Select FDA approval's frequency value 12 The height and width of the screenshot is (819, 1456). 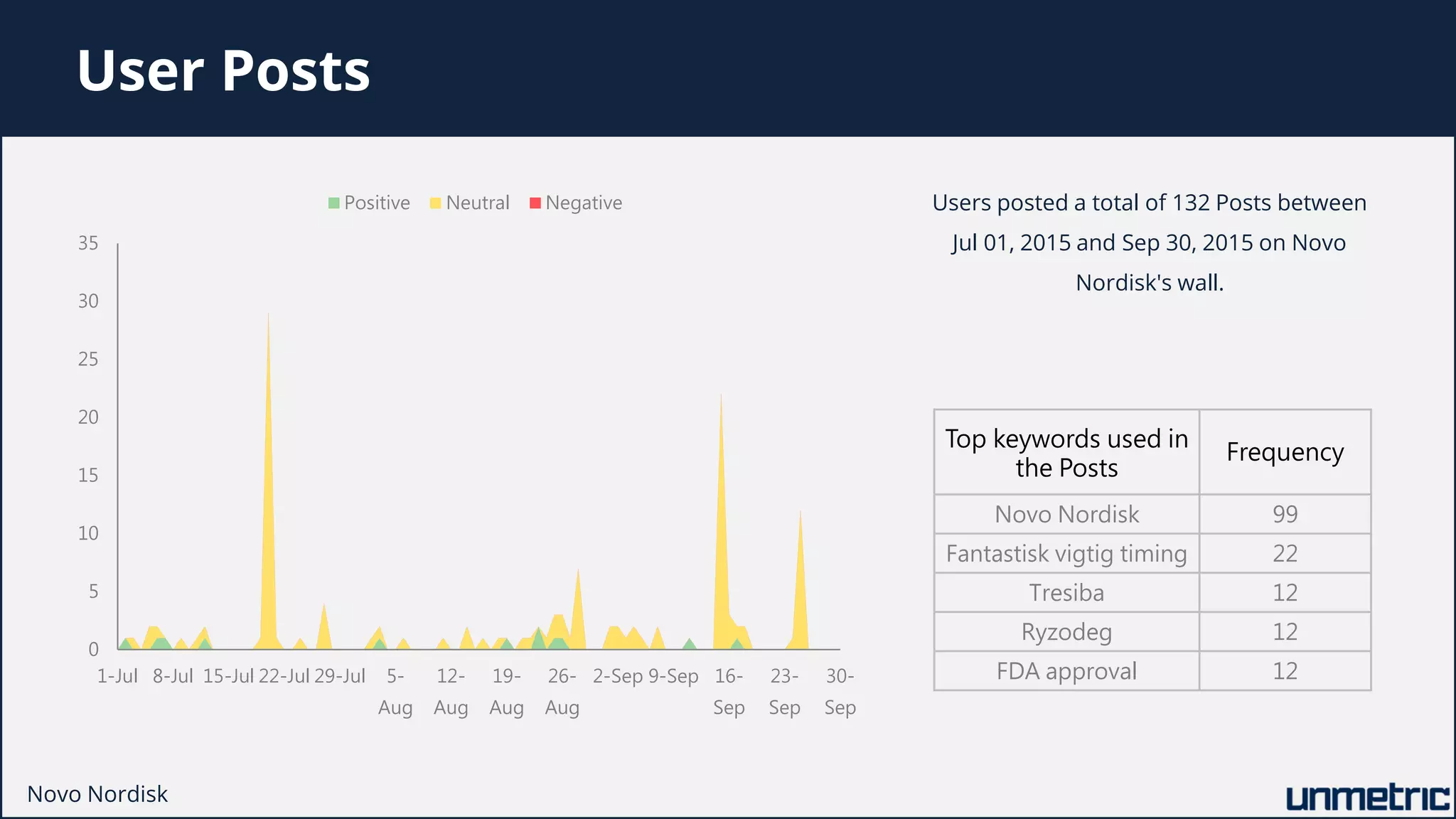(x=1285, y=670)
